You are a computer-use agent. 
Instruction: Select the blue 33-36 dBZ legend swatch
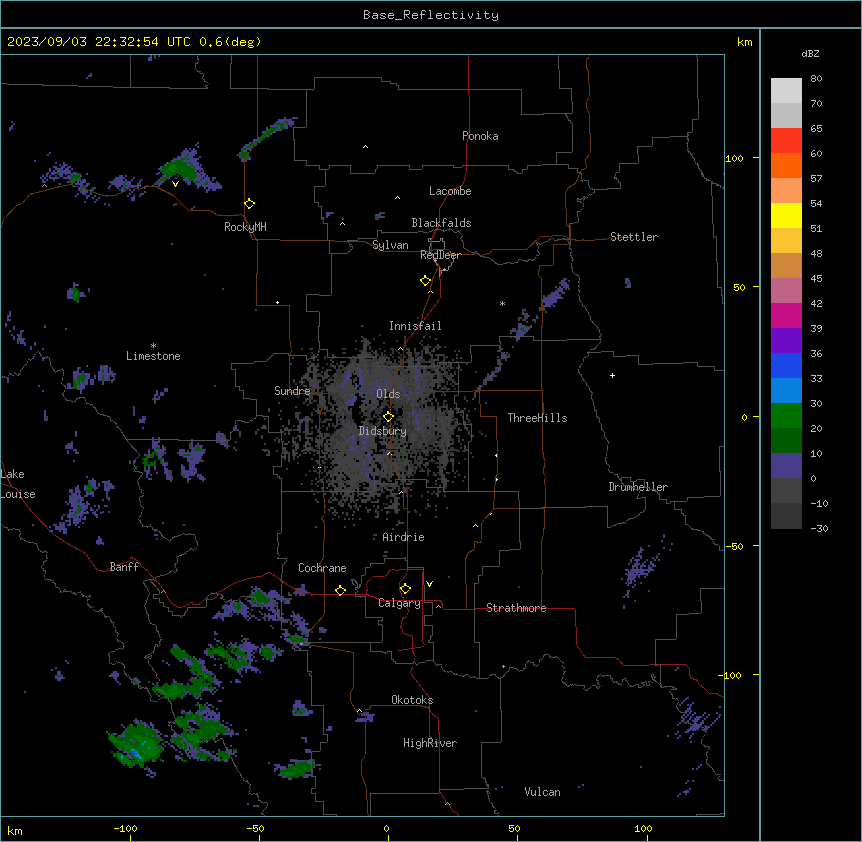(786, 365)
